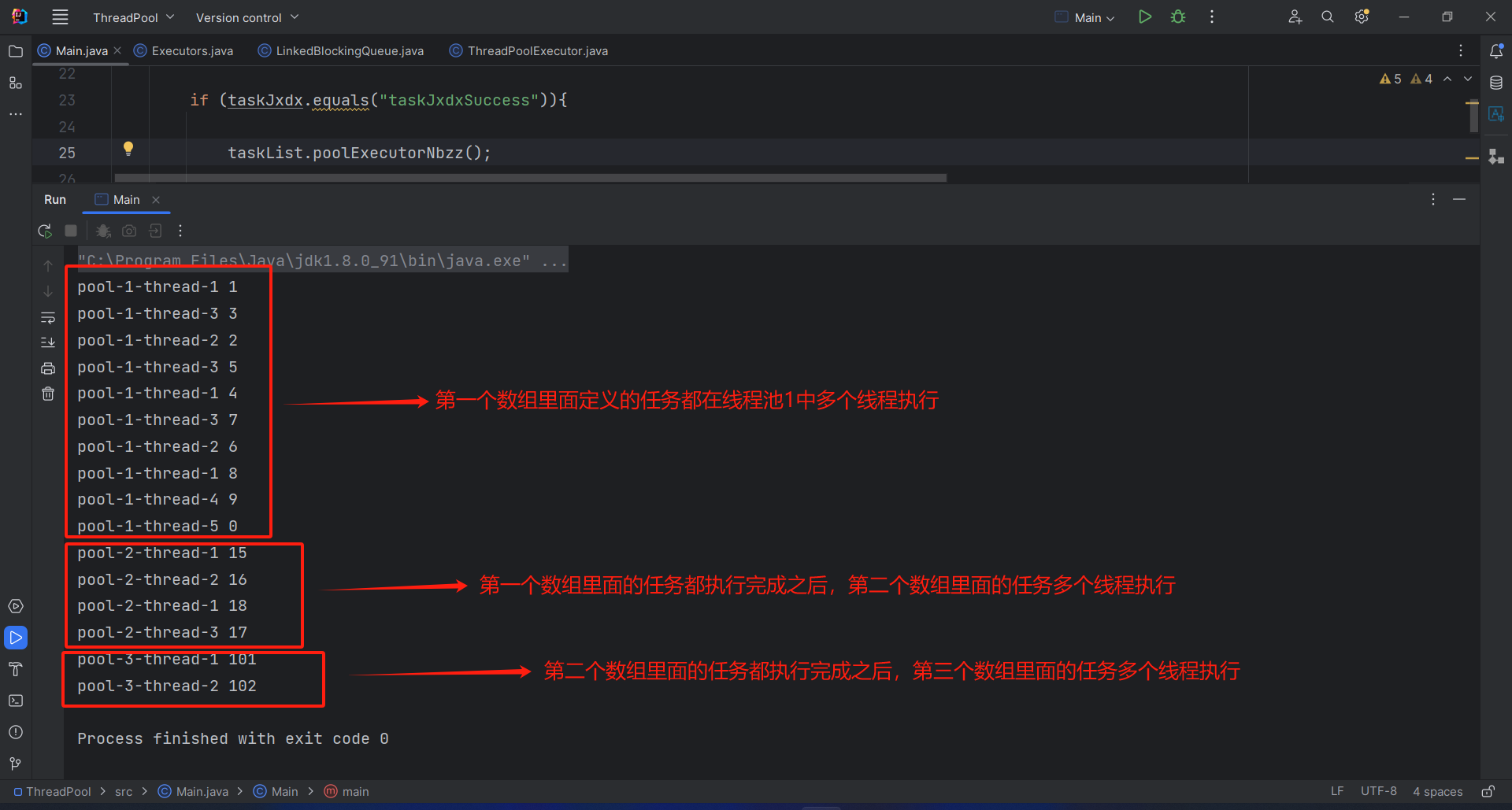
Task: Click ThreadPool breadcrumb in navigation bar
Action: 52,791
